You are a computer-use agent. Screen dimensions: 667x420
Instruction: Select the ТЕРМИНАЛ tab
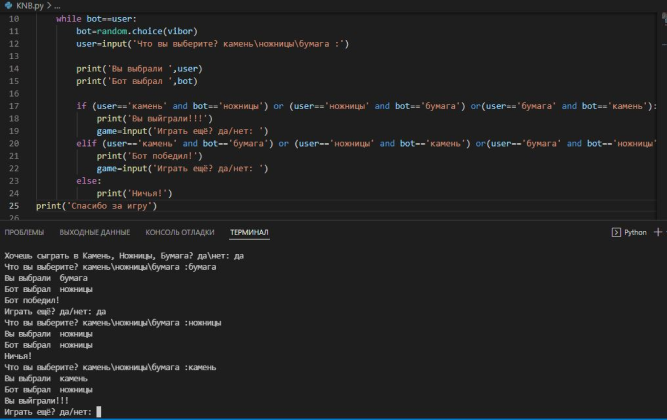[249, 232]
